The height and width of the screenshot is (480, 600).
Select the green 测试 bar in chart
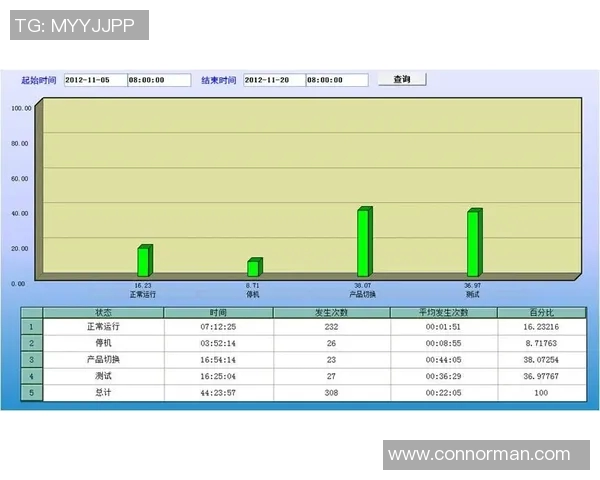[474, 243]
